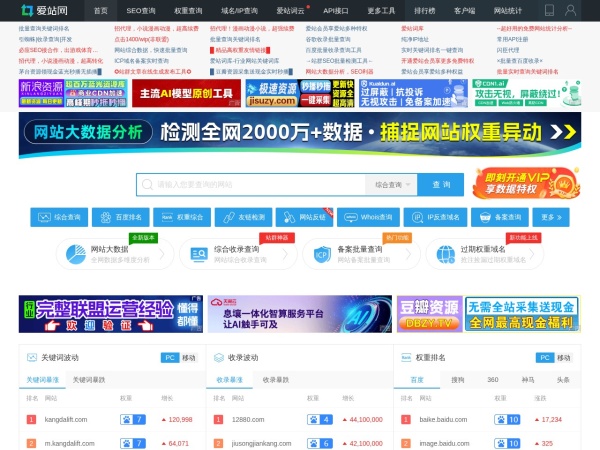Select the 百度排名 tool icon button
Screen dimensions: 600x450
click(x=125, y=216)
